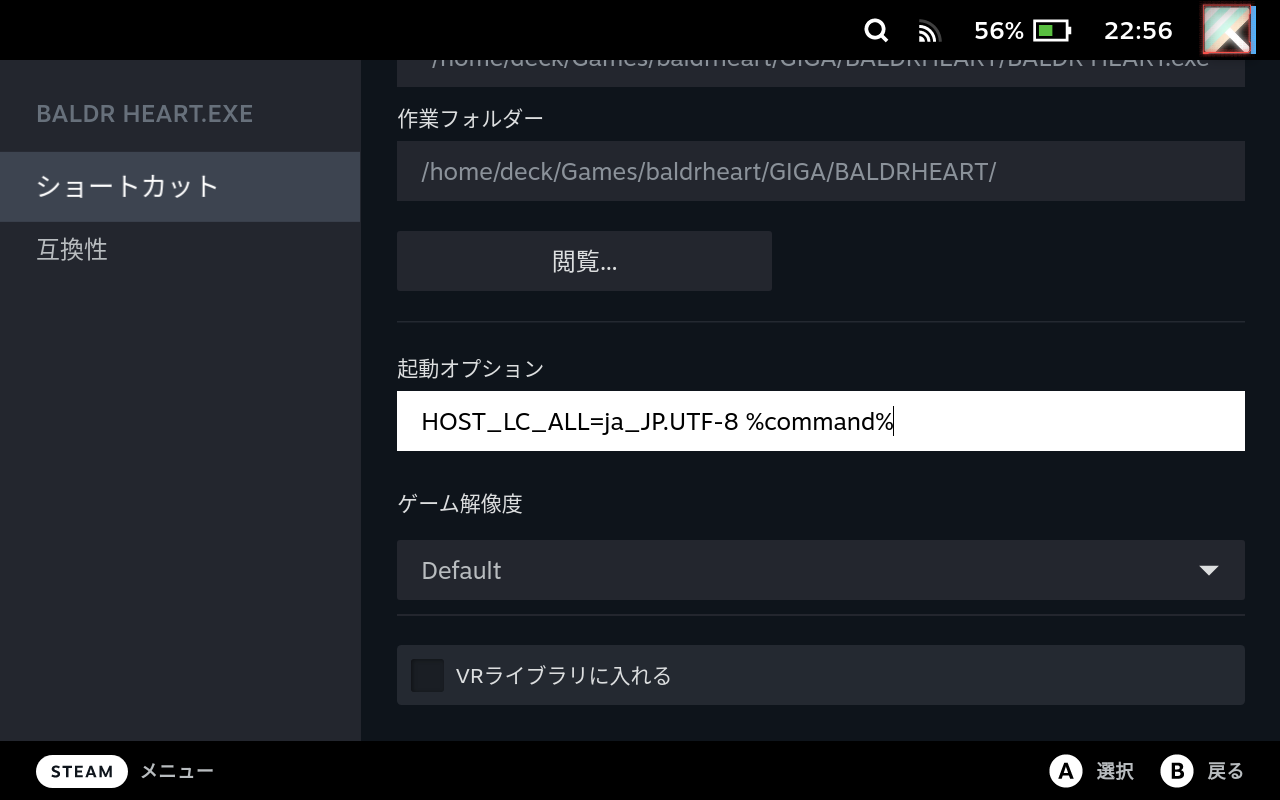Click the B 戻る back button
Viewport: 1280px width, 800px height.
pos(1202,771)
